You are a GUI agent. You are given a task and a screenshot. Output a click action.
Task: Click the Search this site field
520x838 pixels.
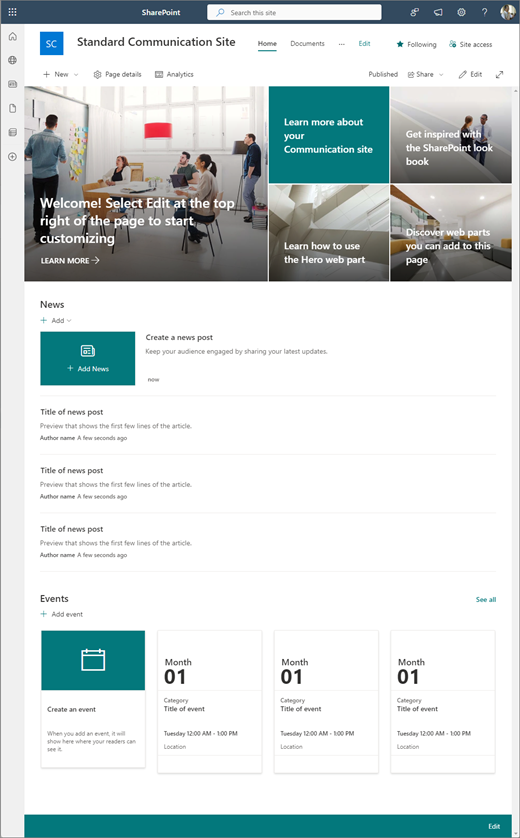point(294,12)
